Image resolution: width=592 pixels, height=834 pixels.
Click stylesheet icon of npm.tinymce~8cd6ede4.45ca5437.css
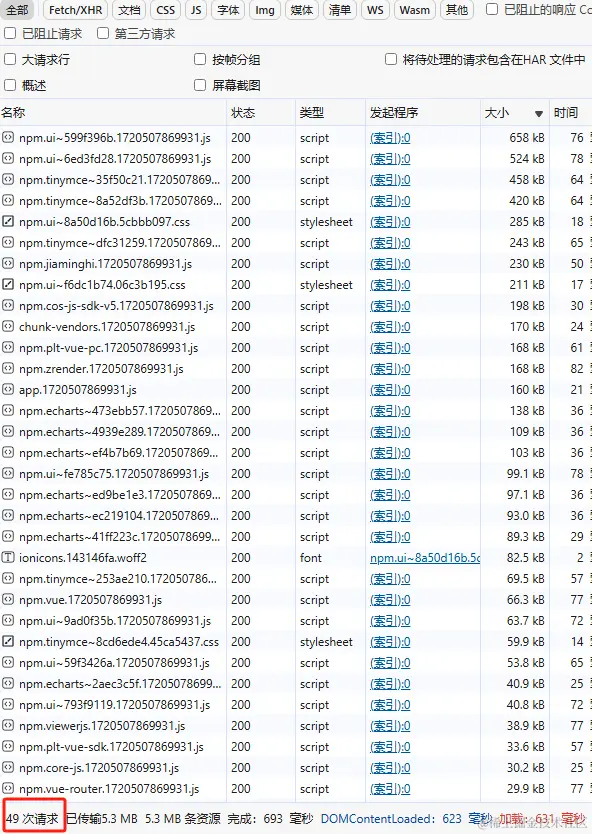point(8,641)
